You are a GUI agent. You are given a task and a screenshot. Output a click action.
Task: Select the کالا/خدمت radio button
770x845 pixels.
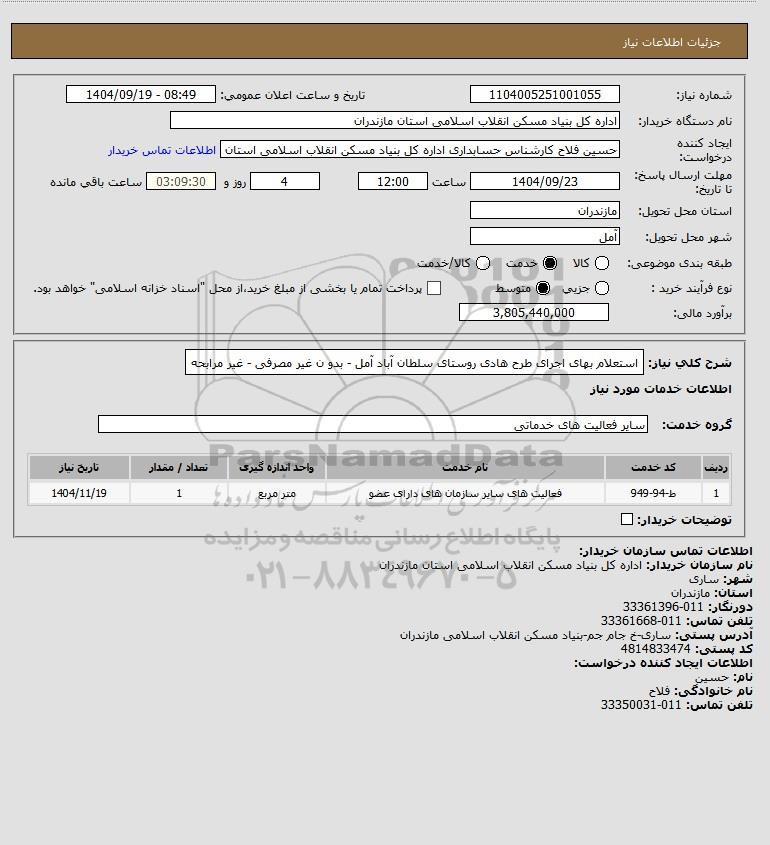[483, 263]
